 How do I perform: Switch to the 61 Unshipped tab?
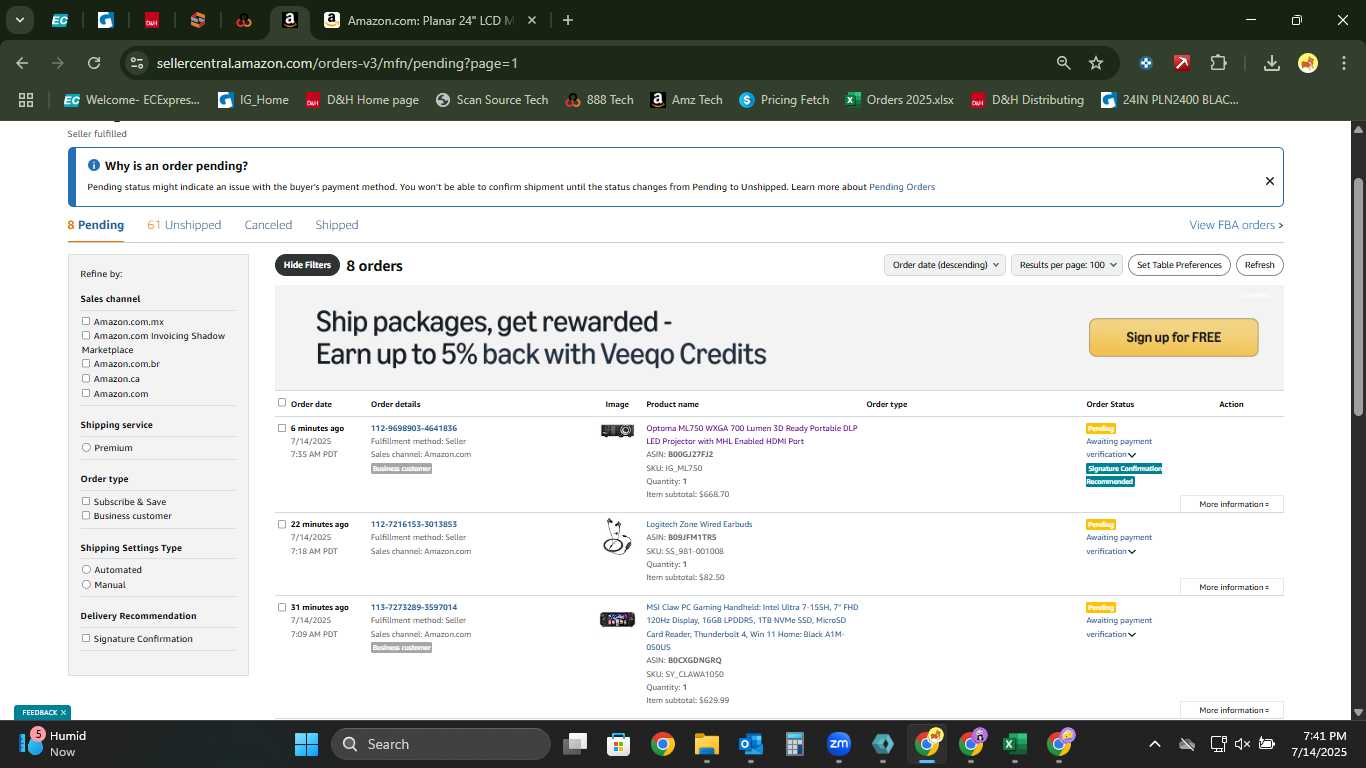coord(184,225)
